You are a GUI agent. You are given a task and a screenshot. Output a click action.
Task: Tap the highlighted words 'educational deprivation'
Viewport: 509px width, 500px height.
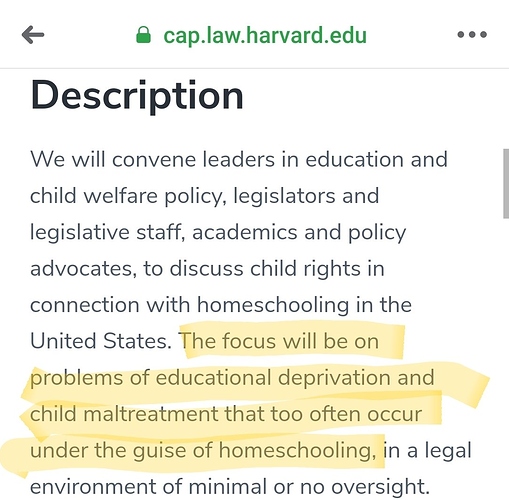point(273,378)
